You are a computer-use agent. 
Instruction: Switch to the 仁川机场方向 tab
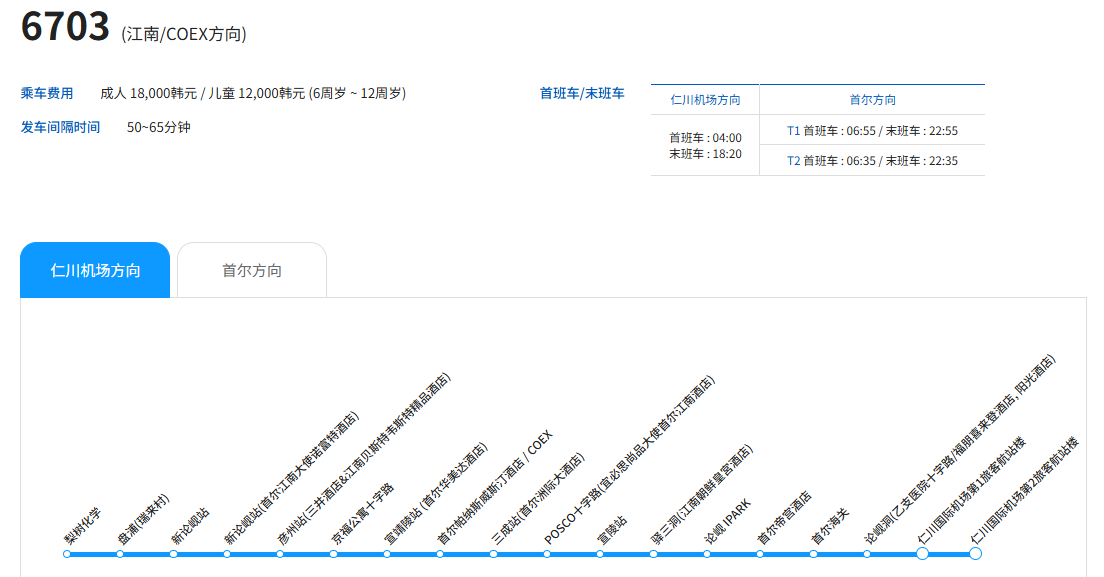click(x=95, y=270)
